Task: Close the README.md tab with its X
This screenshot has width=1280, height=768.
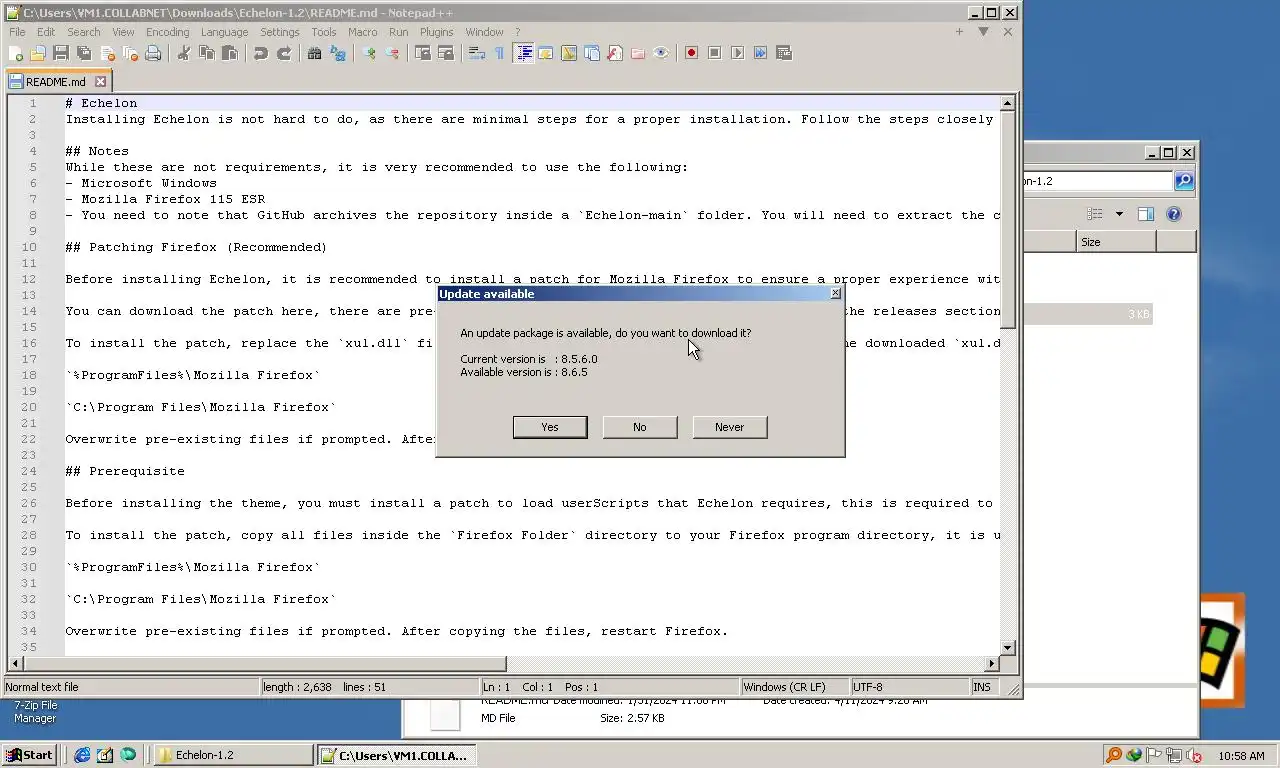Action: (x=101, y=82)
